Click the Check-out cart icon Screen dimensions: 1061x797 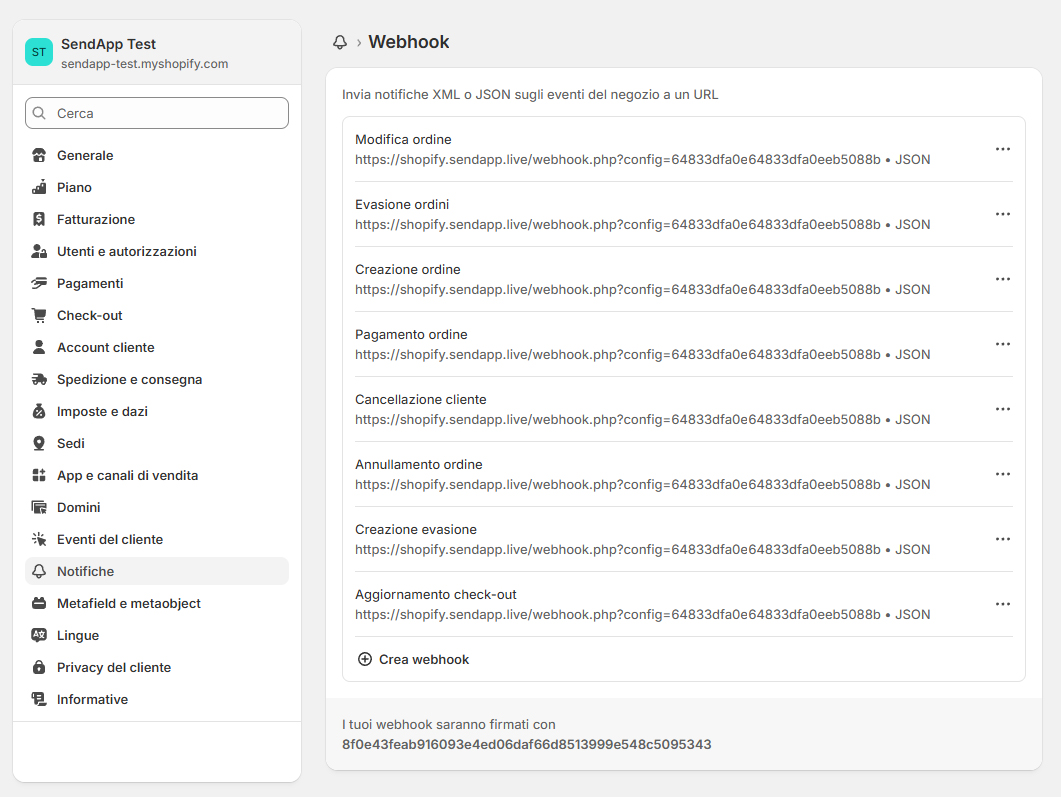[39, 315]
